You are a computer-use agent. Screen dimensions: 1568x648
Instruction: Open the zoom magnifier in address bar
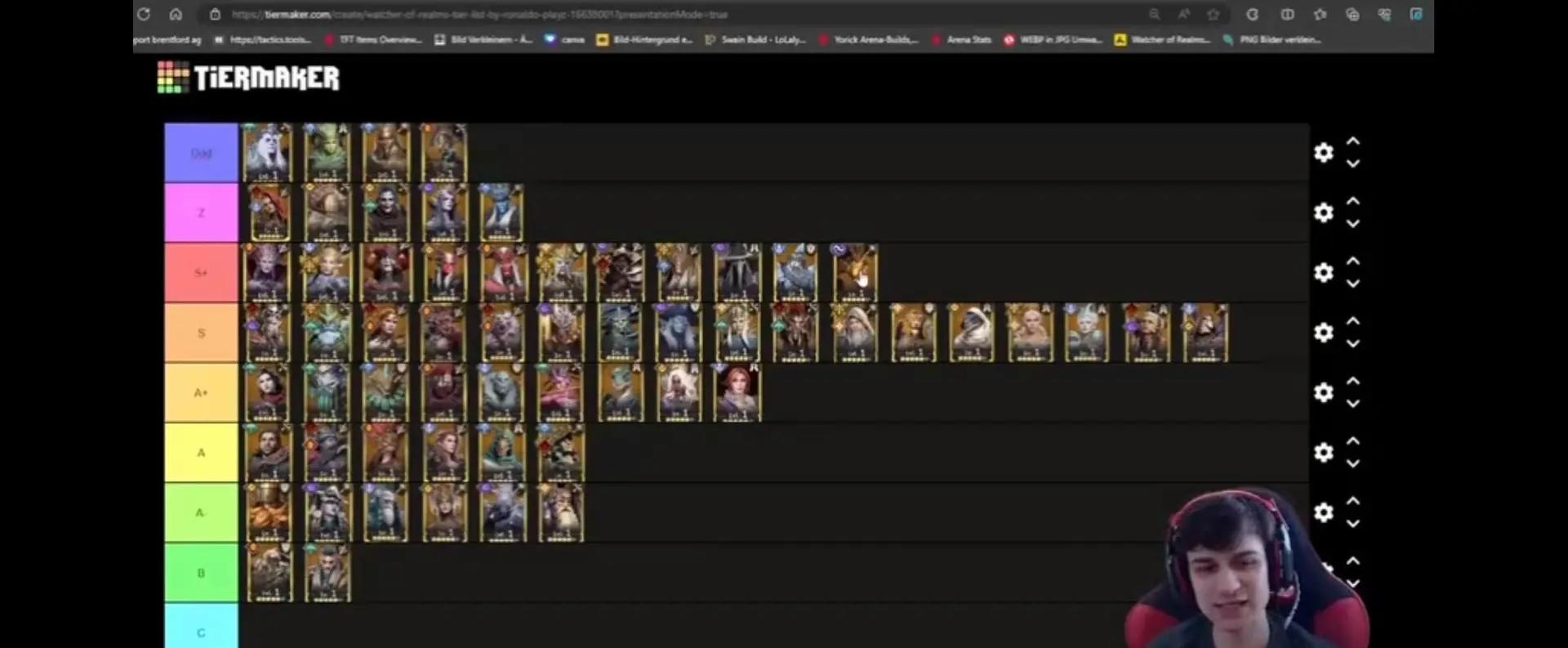tap(1154, 14)
